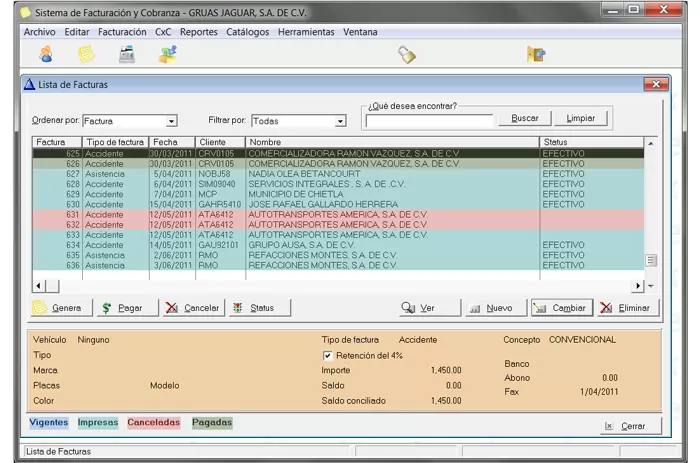This screenshot has height=463, width=700.
Task: Open the Catálogos menu
Action: pos(248,32)
